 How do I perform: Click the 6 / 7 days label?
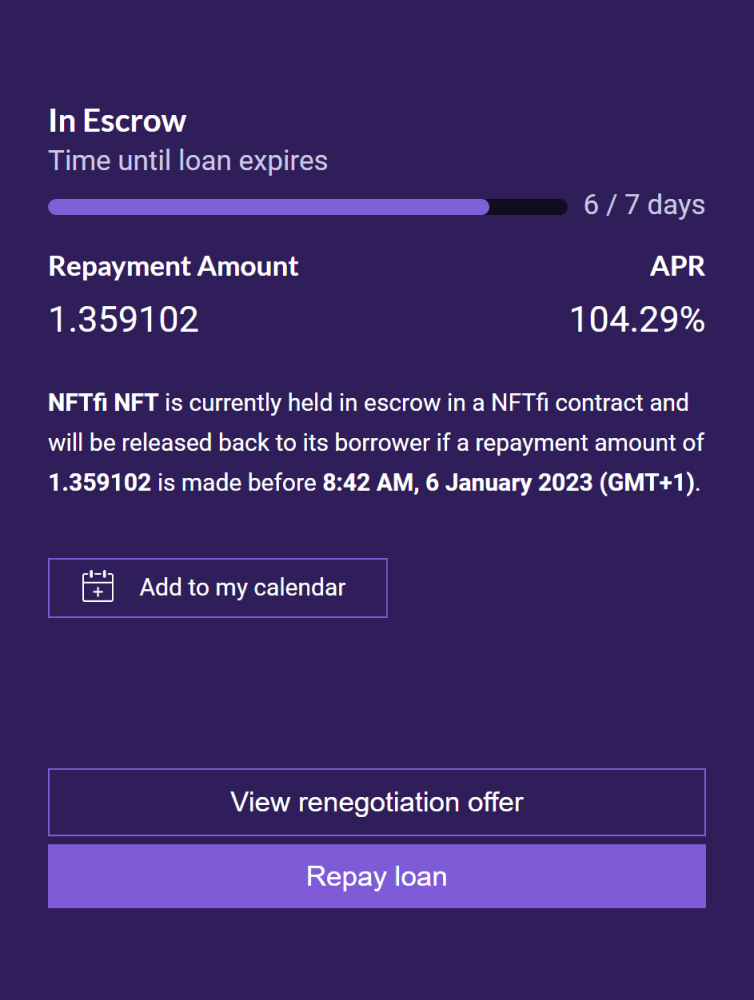[644, 205]
